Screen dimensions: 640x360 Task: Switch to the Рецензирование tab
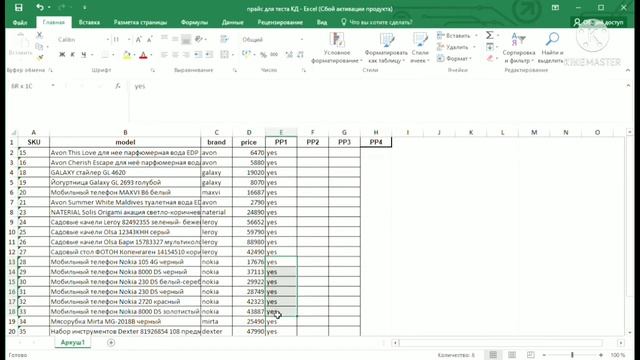(x=280, y=22)
